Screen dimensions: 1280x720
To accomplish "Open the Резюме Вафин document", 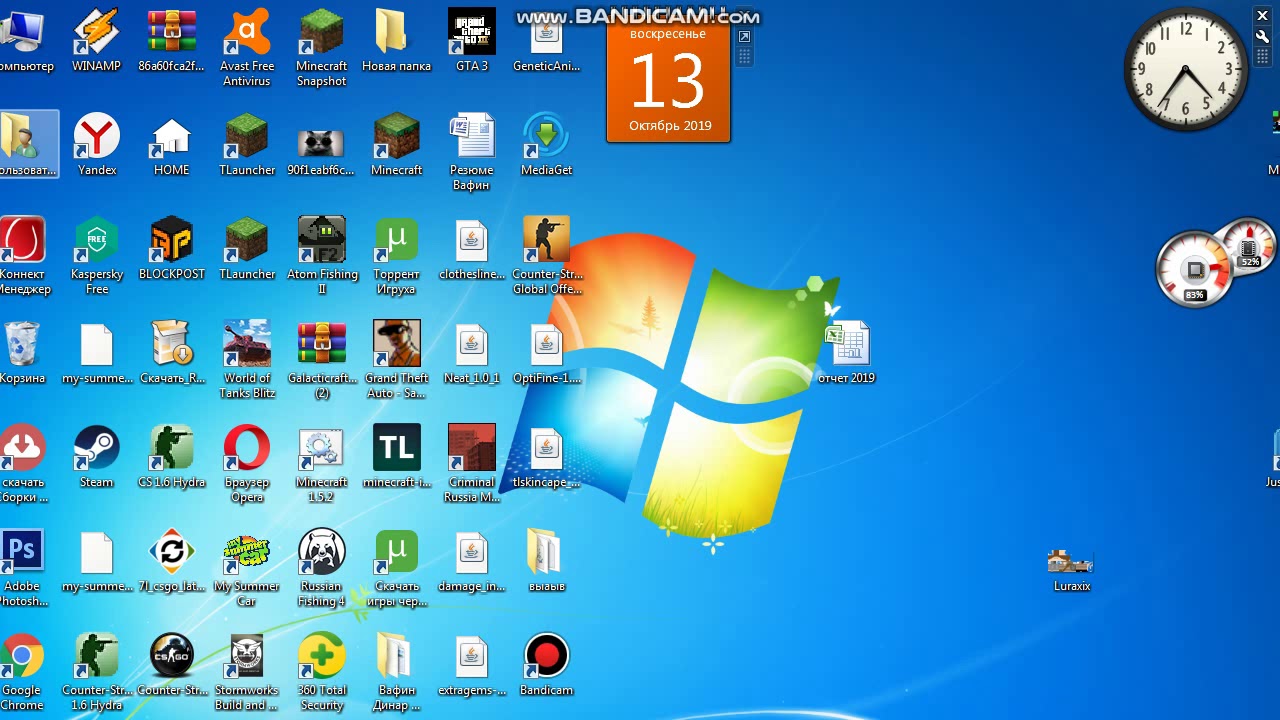I will click(x=472, y=151).
